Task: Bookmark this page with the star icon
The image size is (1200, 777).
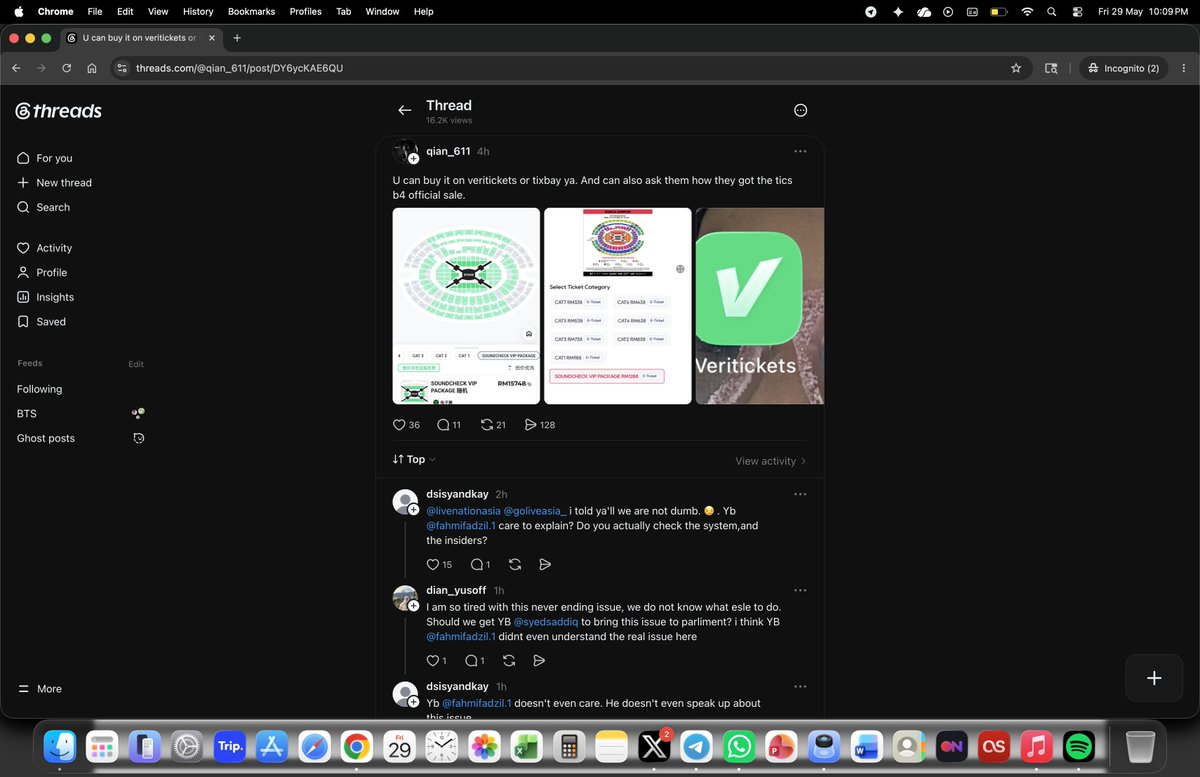Action: coord(1016,68)
